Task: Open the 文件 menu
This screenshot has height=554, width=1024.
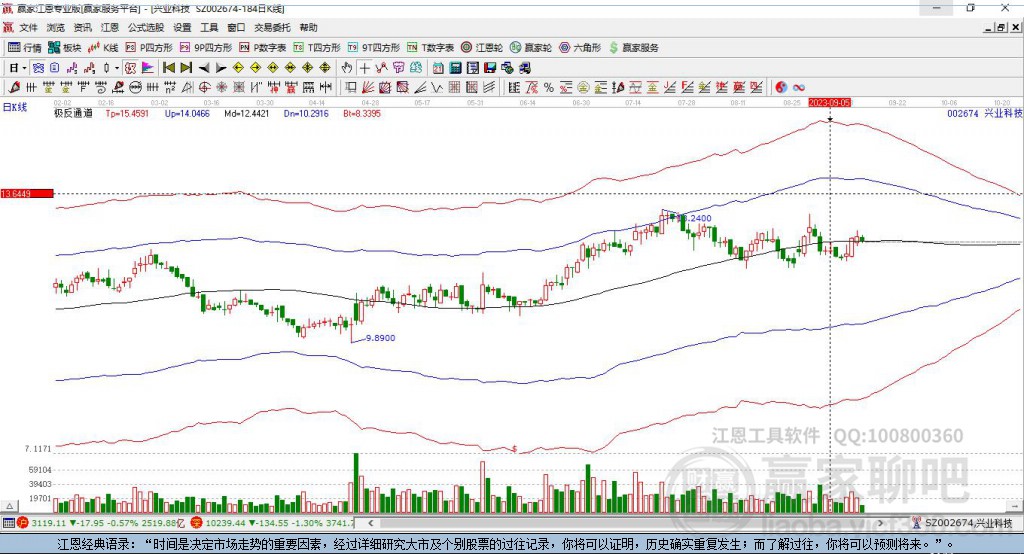Action: point(28,27)
